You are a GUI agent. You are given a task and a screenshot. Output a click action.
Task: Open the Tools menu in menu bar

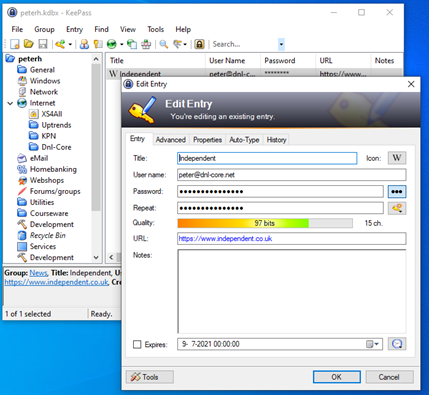156,29
